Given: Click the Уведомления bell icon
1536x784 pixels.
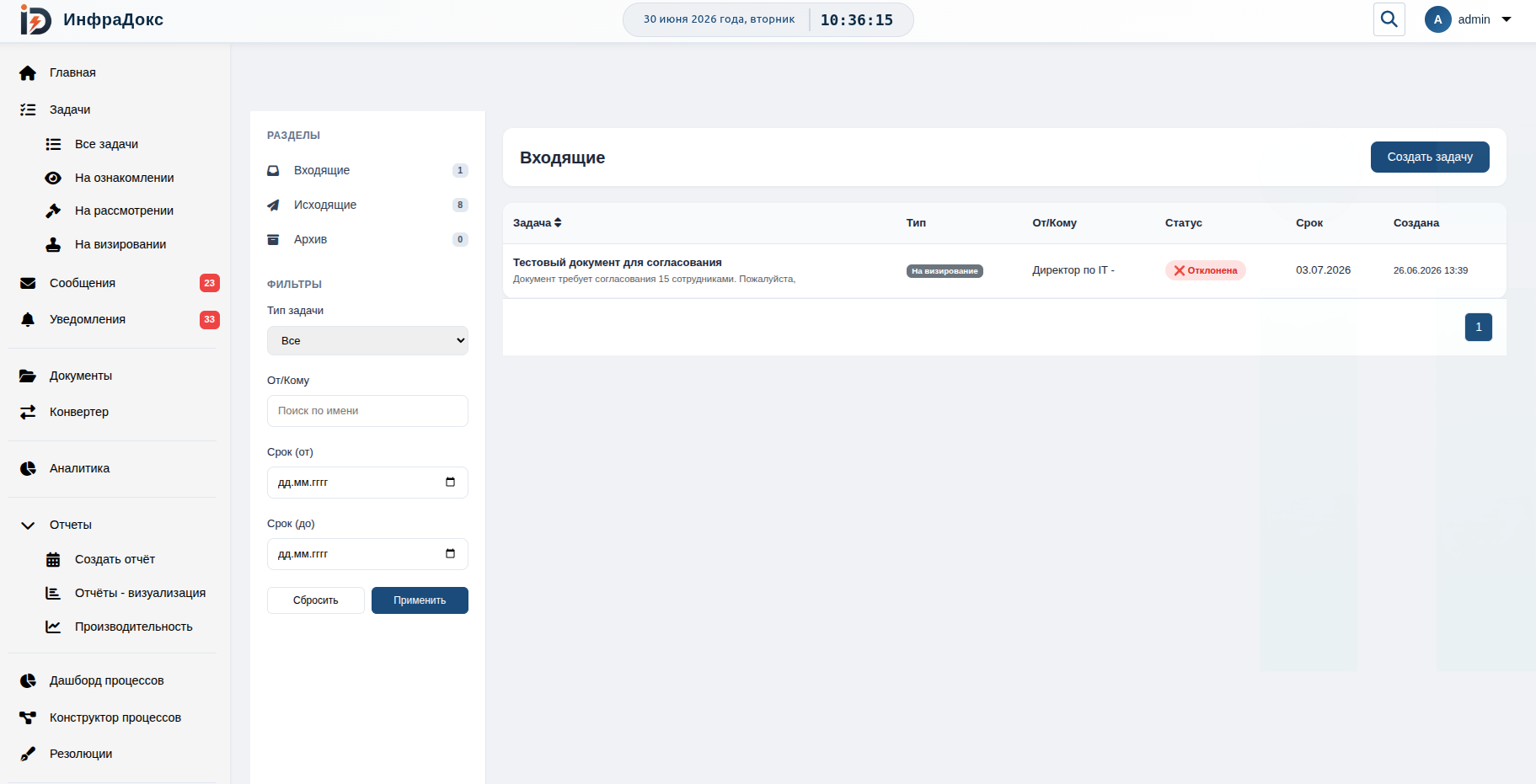Looking at the screenshot, I should click(28, 319).
